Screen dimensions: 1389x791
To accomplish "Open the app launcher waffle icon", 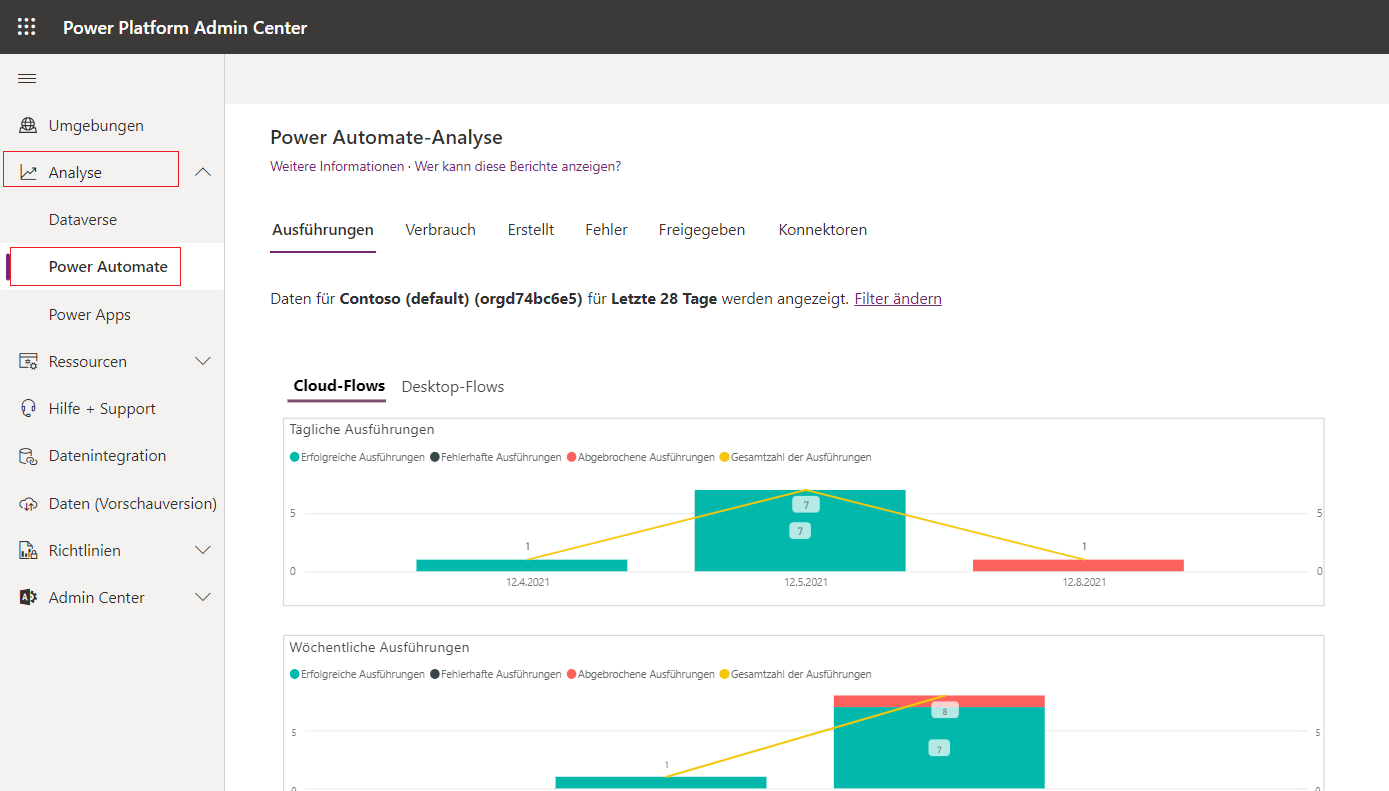I will (x=27, y=27).
